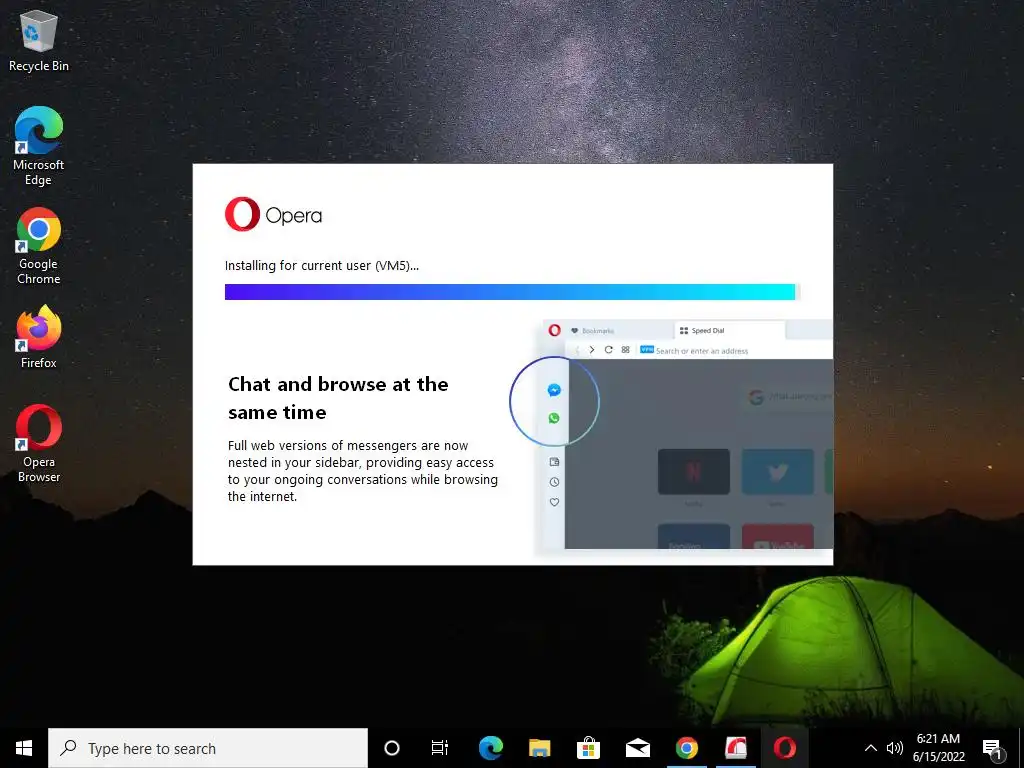Click the snapshot icon in preview sidebar
This screenshot has height=768, width=1024.
coord(554,462)
